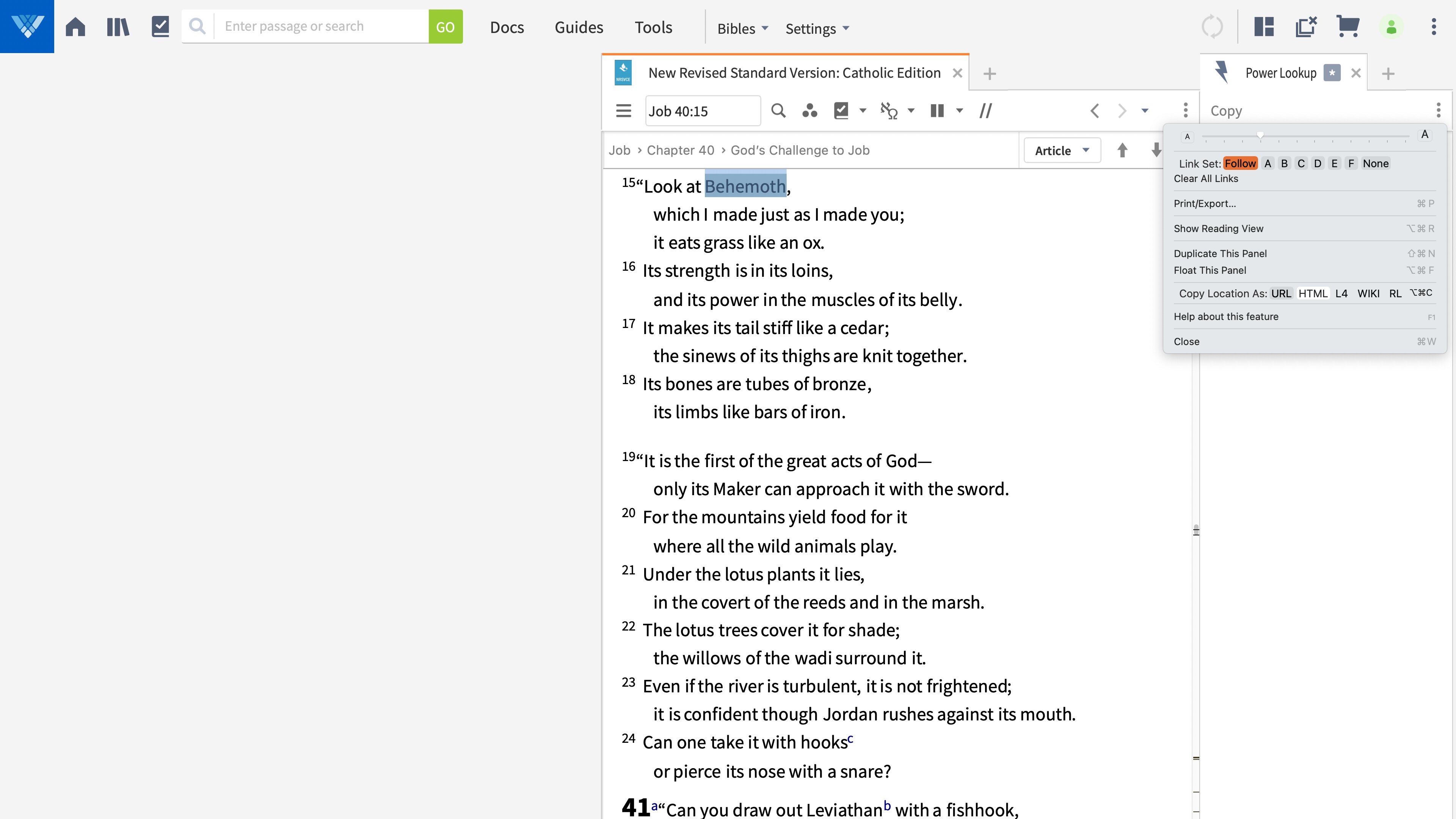Expand the reading plan dropdown arrow

click(863, 110)
